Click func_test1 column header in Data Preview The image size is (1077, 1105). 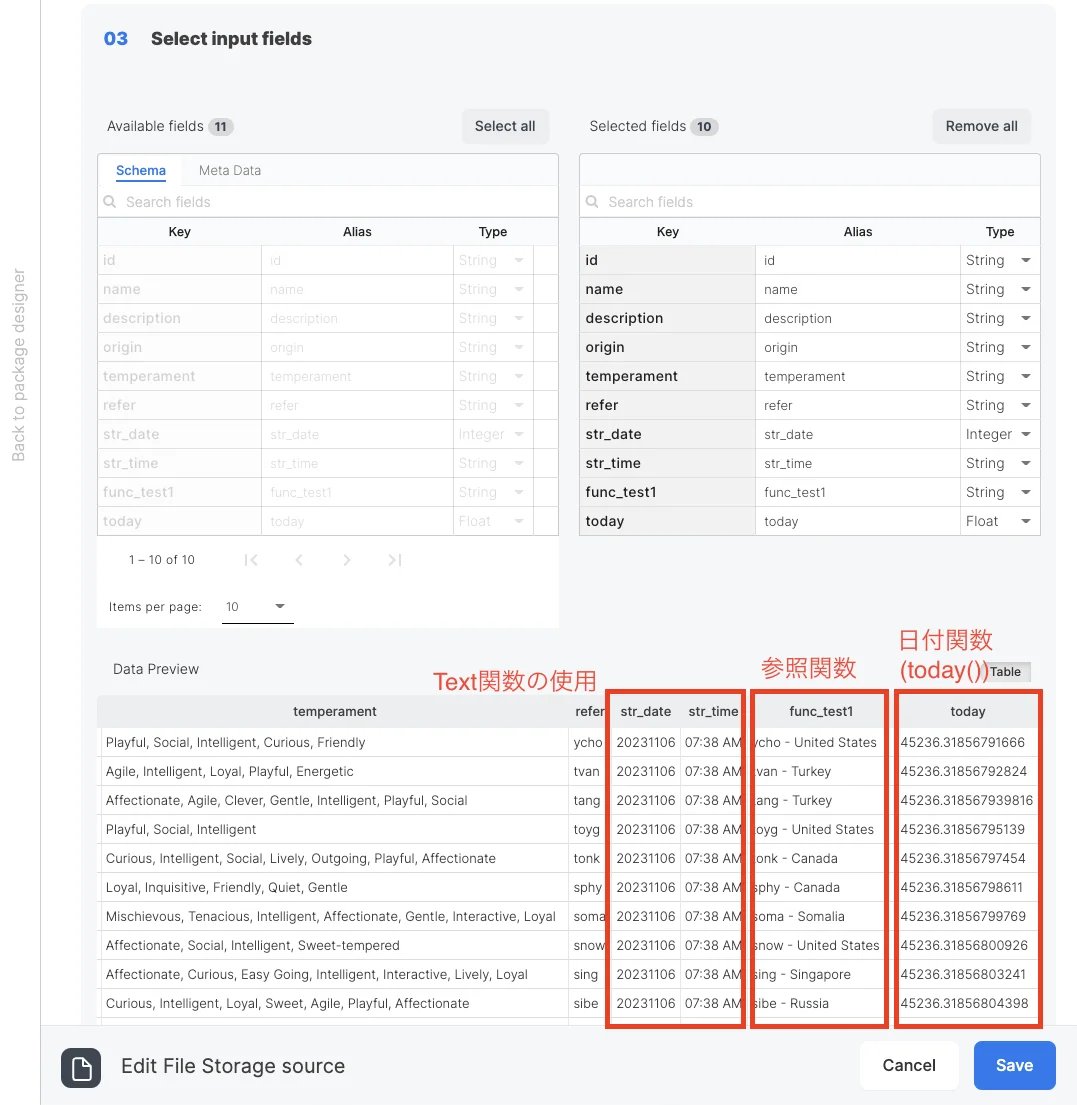click(x=820, y=712)
